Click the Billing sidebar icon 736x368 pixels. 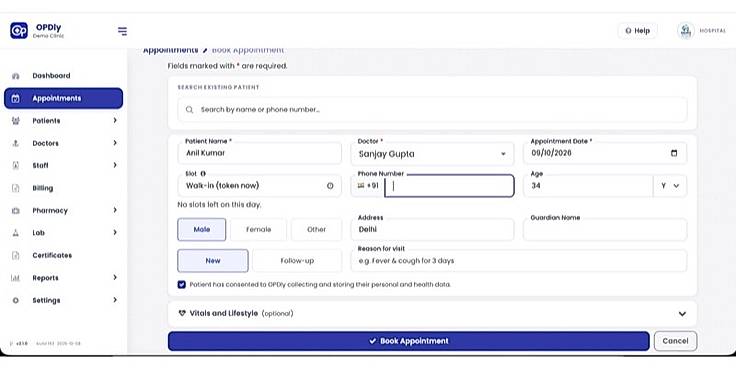pos(15,188)
